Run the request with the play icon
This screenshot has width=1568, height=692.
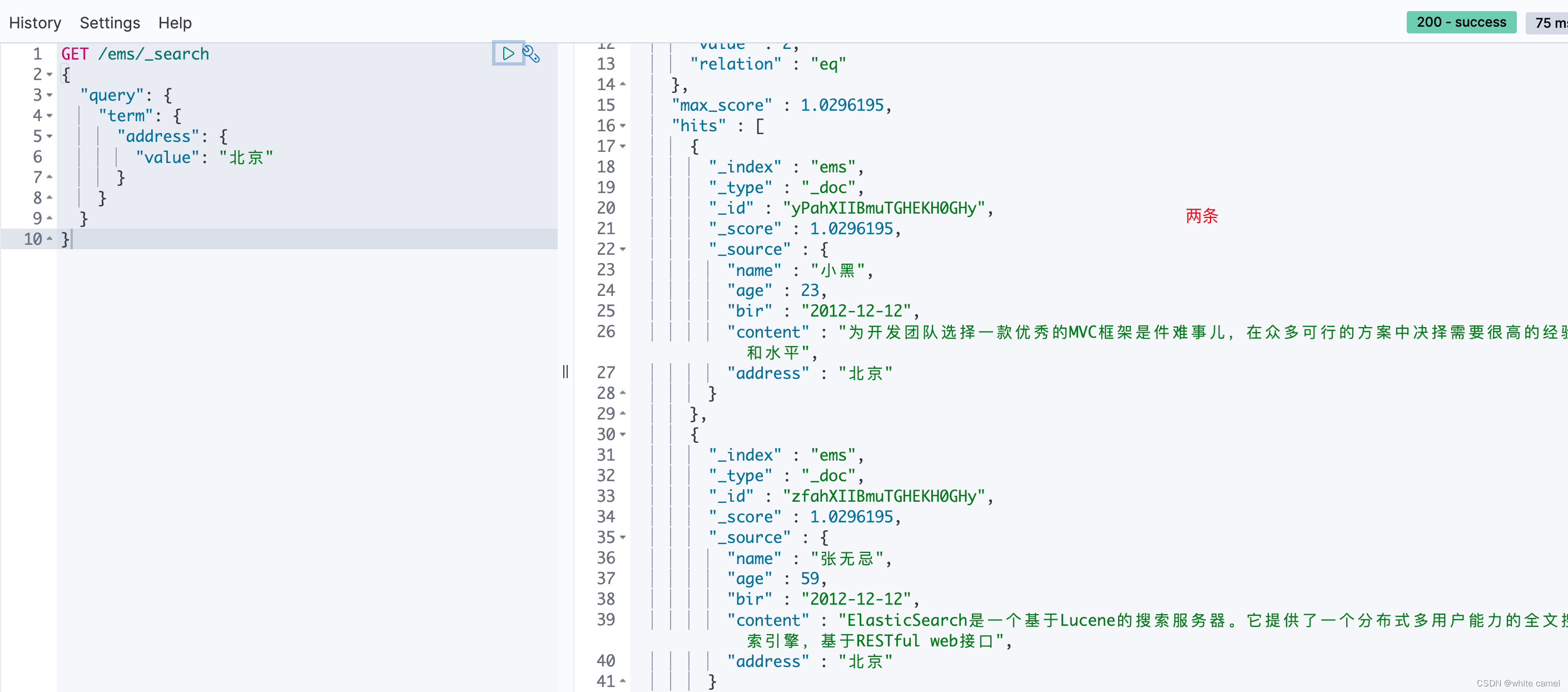point(508,53)
